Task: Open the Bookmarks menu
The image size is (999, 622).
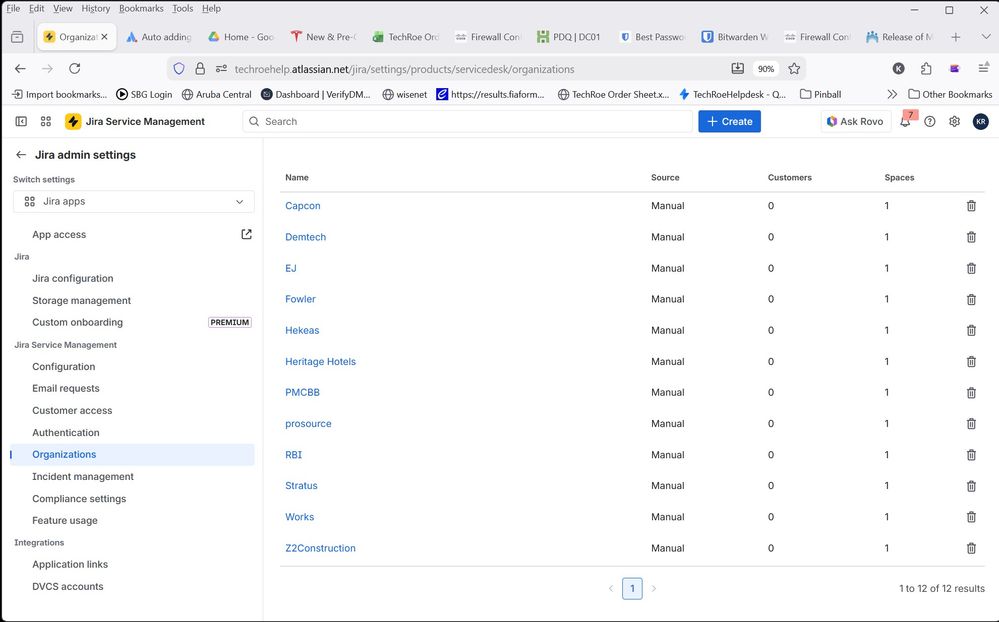Action: click(141, 7)
